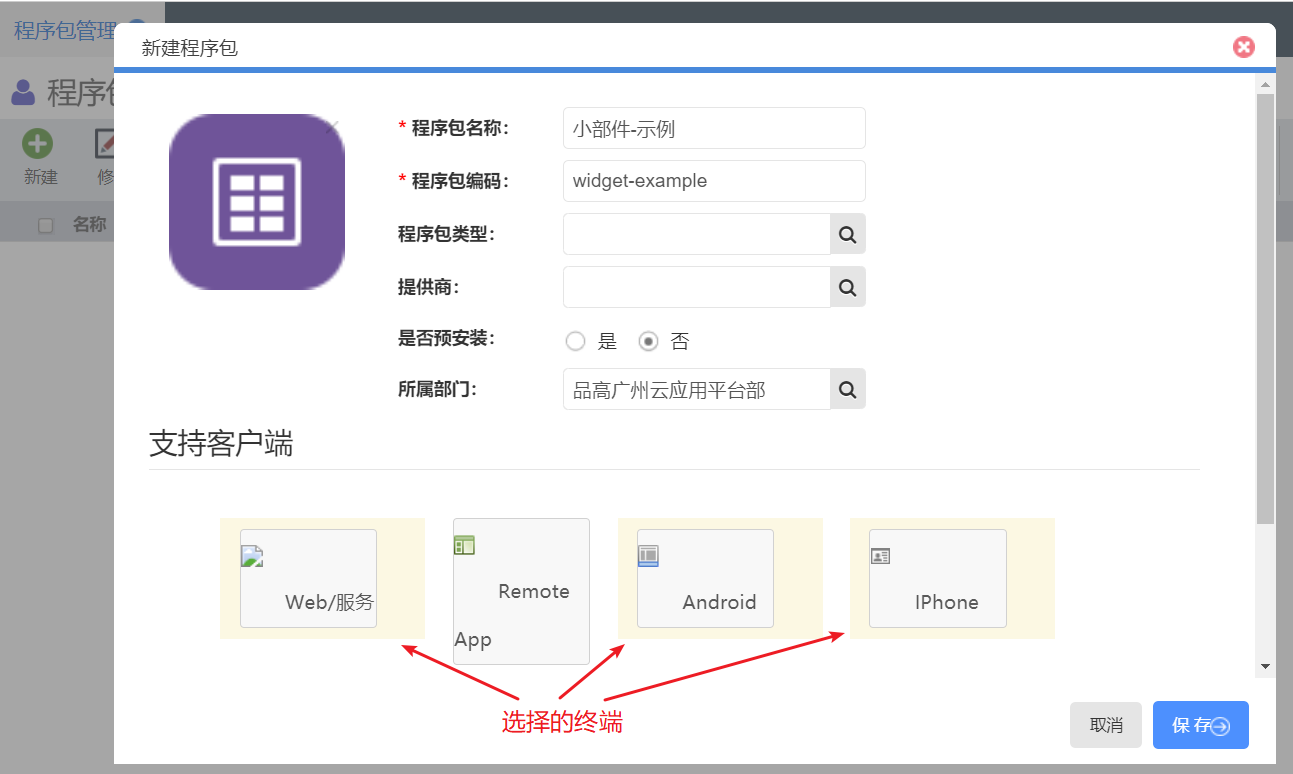Screen dimensions: 1293x774
Task: Open the 提供商 selection field
Action: [x=696, y=287]
